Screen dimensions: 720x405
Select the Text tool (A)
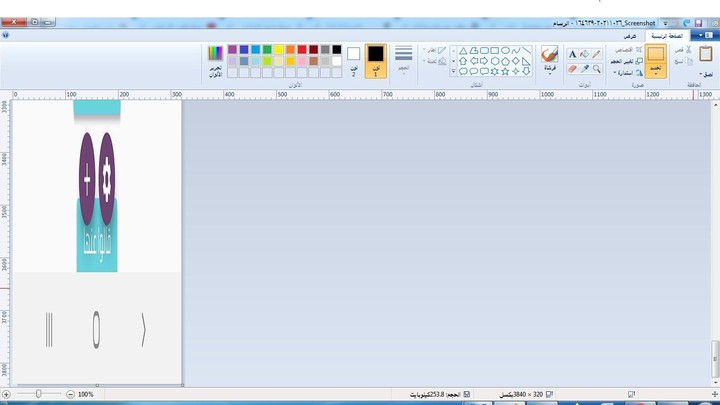click(573, 54)
